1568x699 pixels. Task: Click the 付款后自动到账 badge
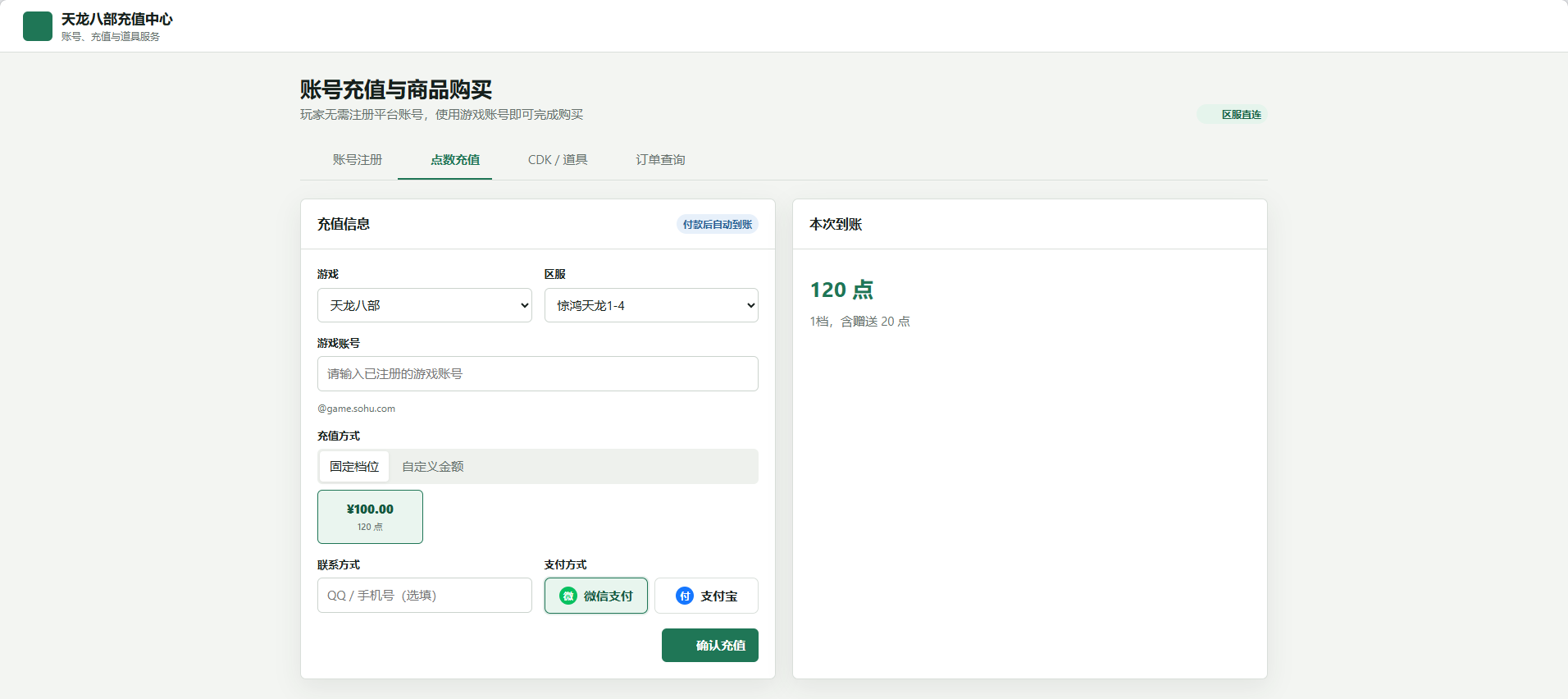click(718, 224)
